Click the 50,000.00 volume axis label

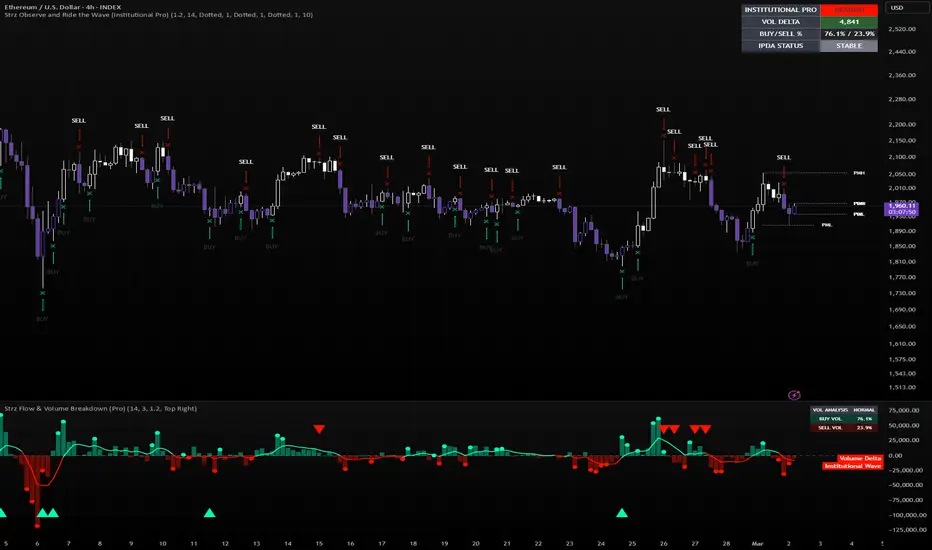903,426
